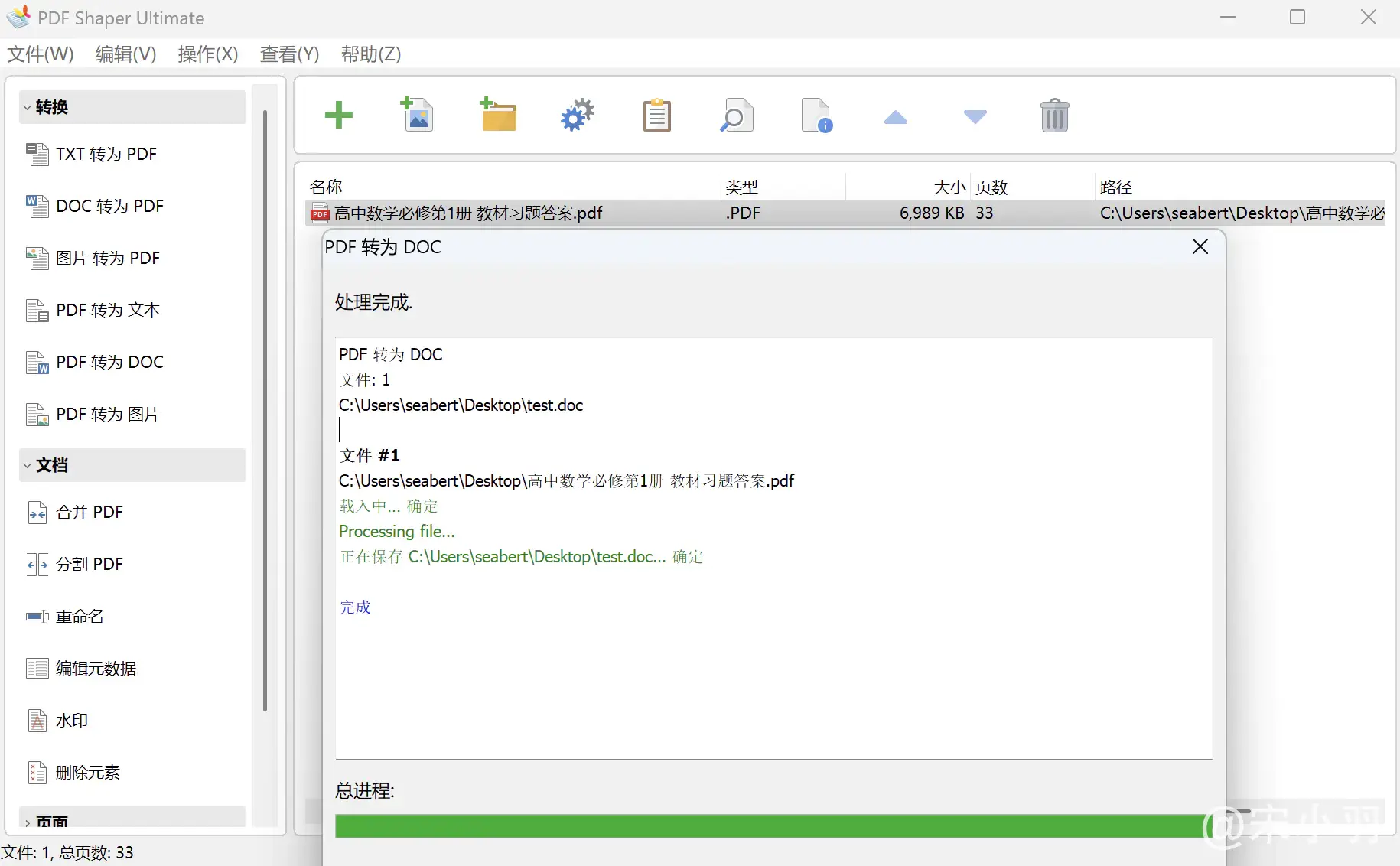Click the add image file icon
Screen dimensions: 1400x866
pyautogui.click(x=418, y=116)
